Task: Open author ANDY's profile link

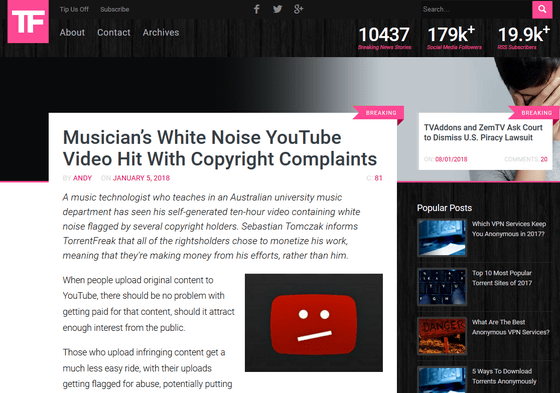Action: point(82,178)
